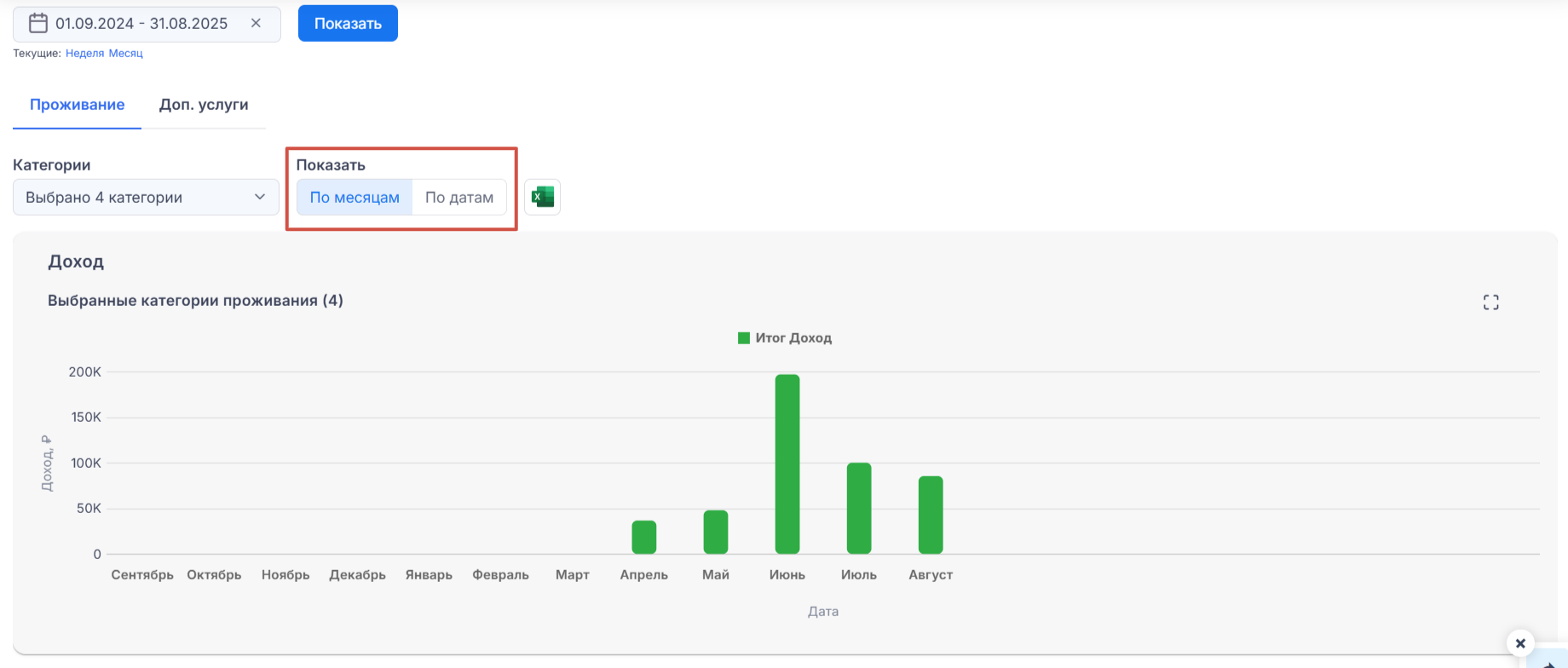The image size is (1568, 668).
Task: Click the Июнь bar in chart
Action: tap(787, 464)
